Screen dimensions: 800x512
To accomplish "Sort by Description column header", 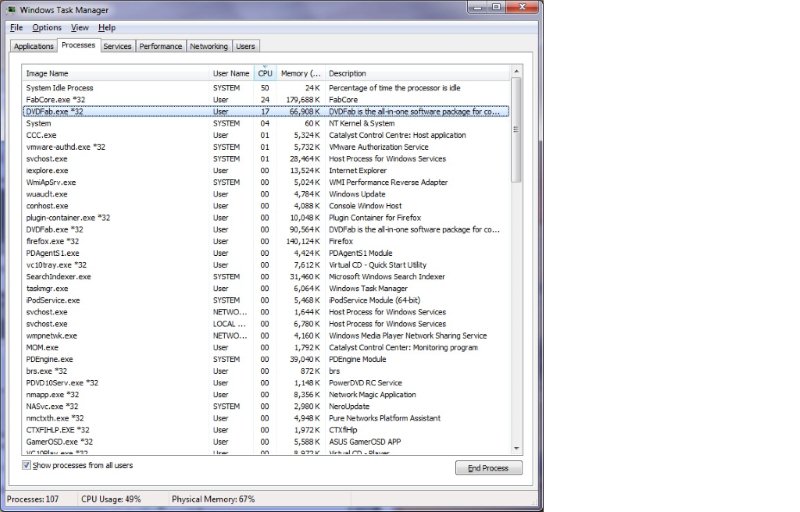I will (x=417, y=73).
